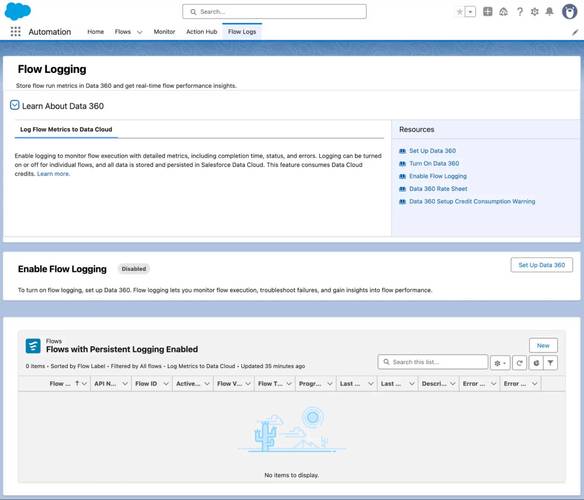Image resolution: width=584 pixels, height=500 pixels.
Task: Open Descri... column actions chevron
Action: [453, 383]
